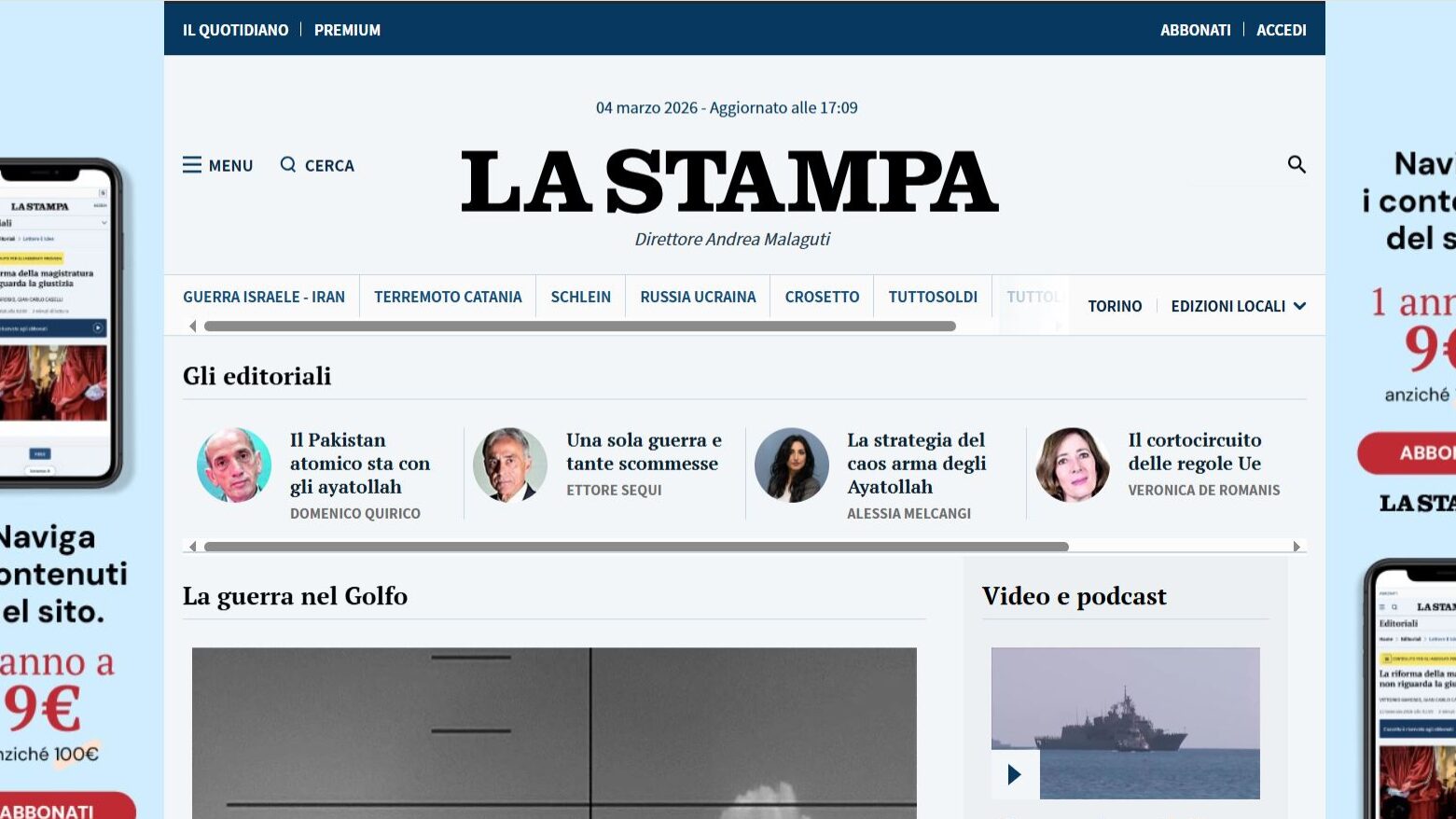Open the Terremoto Catania topic

pos(448,297)
